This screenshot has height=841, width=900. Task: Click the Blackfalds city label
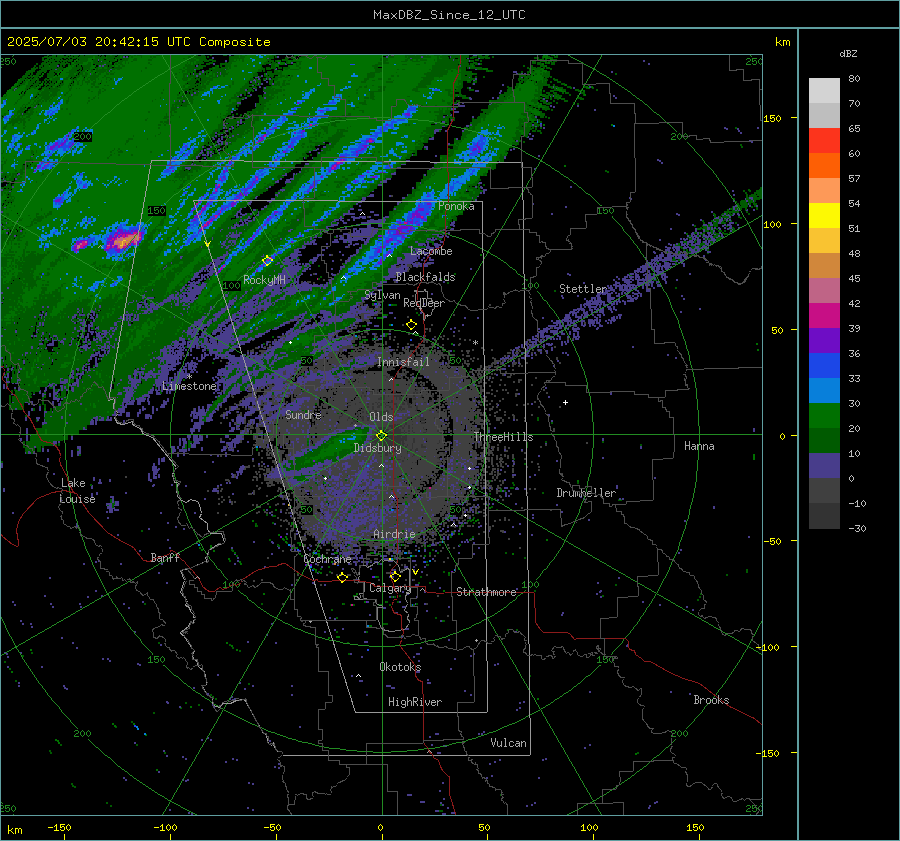pyautogui.click(x=425, y=277)
